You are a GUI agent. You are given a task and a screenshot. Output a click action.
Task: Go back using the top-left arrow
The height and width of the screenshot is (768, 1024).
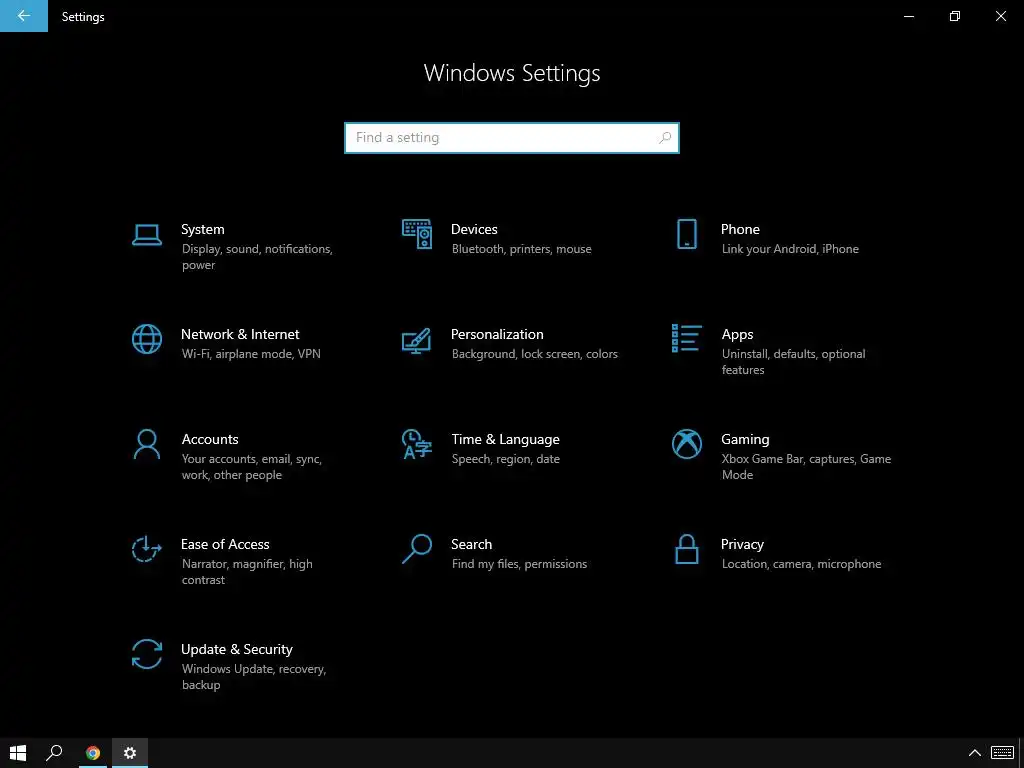click(x=24, y=16)
